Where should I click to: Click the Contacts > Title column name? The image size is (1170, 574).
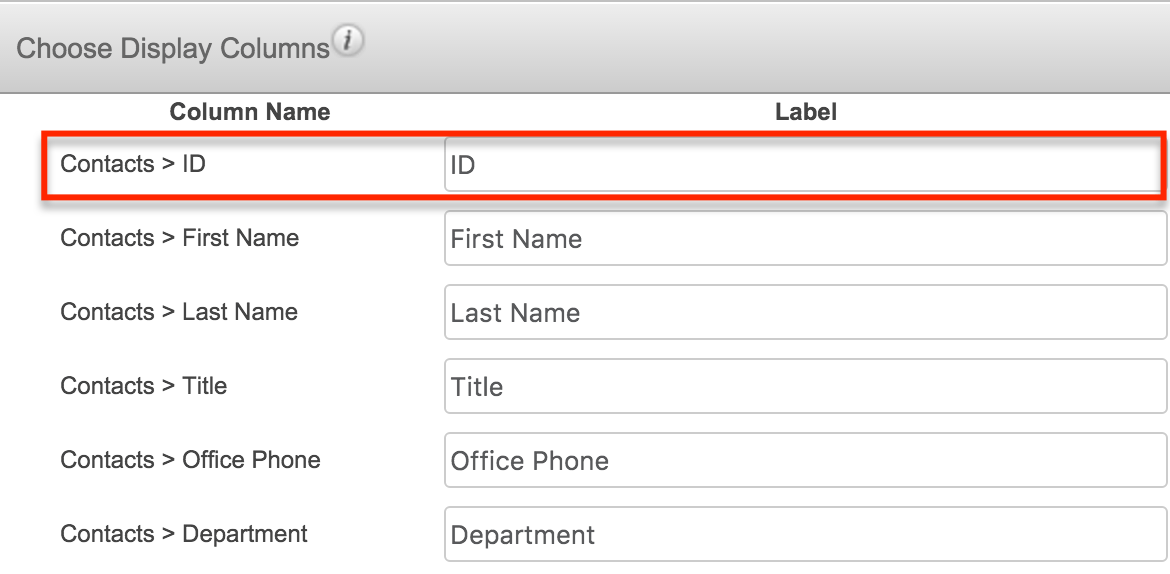[x=144, y=386]
